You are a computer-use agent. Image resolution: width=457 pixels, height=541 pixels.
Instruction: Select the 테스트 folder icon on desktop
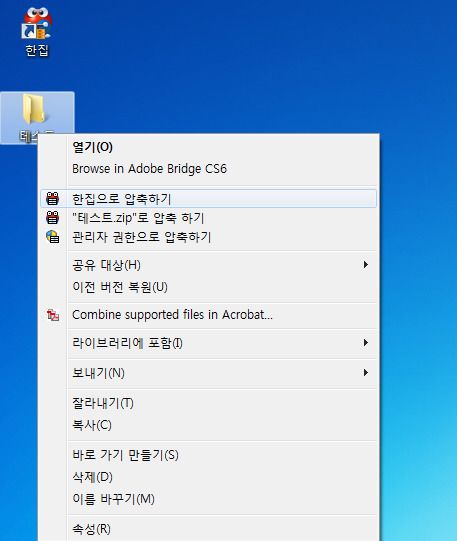click(34, 109)
